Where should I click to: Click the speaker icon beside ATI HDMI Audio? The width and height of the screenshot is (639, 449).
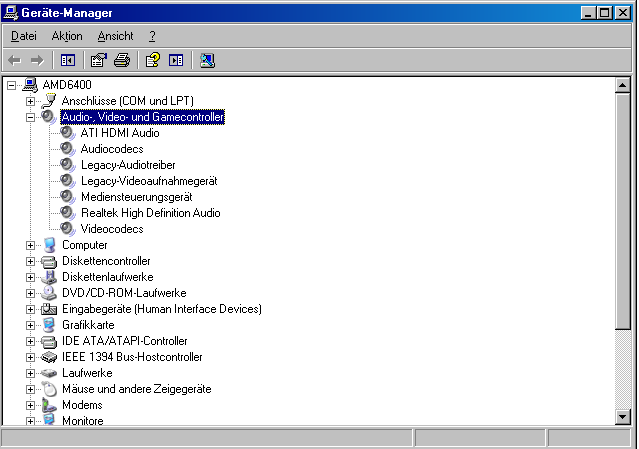pos(68,133)
